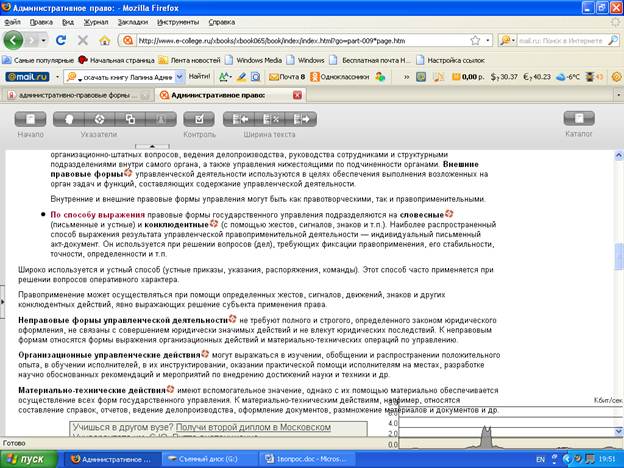
Task: Expand more toolbar items chevron
Action: pos(406,77)
